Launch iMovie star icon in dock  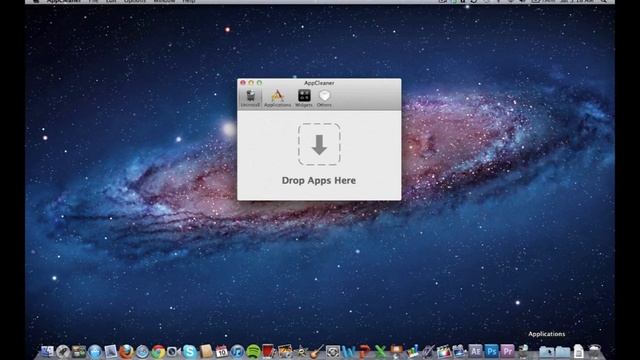[302, 351]
